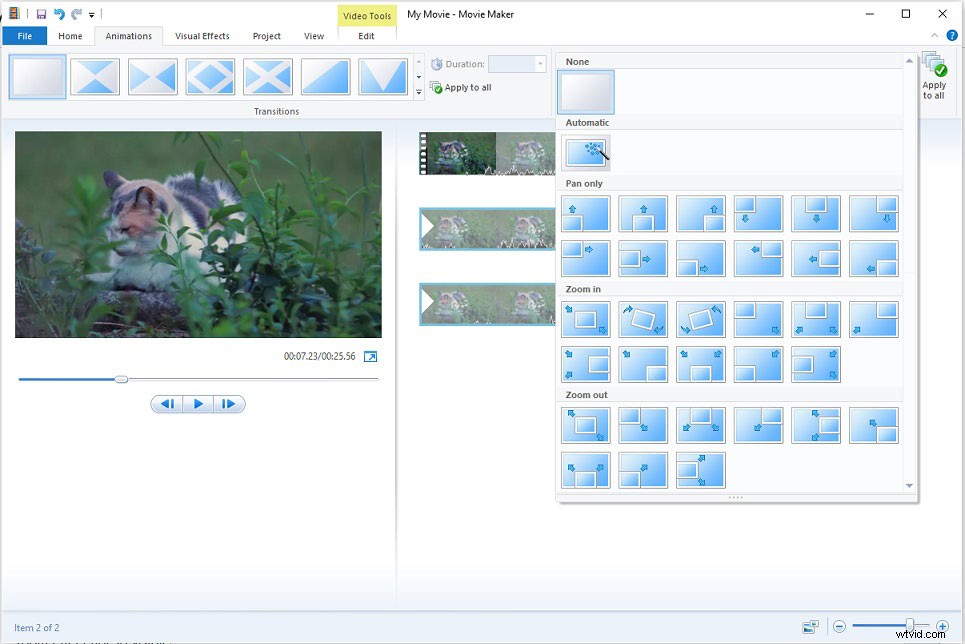Select the Automatic pan and zoom effect
Image resolution: width=965 pixels, height=644 pixels.
(585, 152)
